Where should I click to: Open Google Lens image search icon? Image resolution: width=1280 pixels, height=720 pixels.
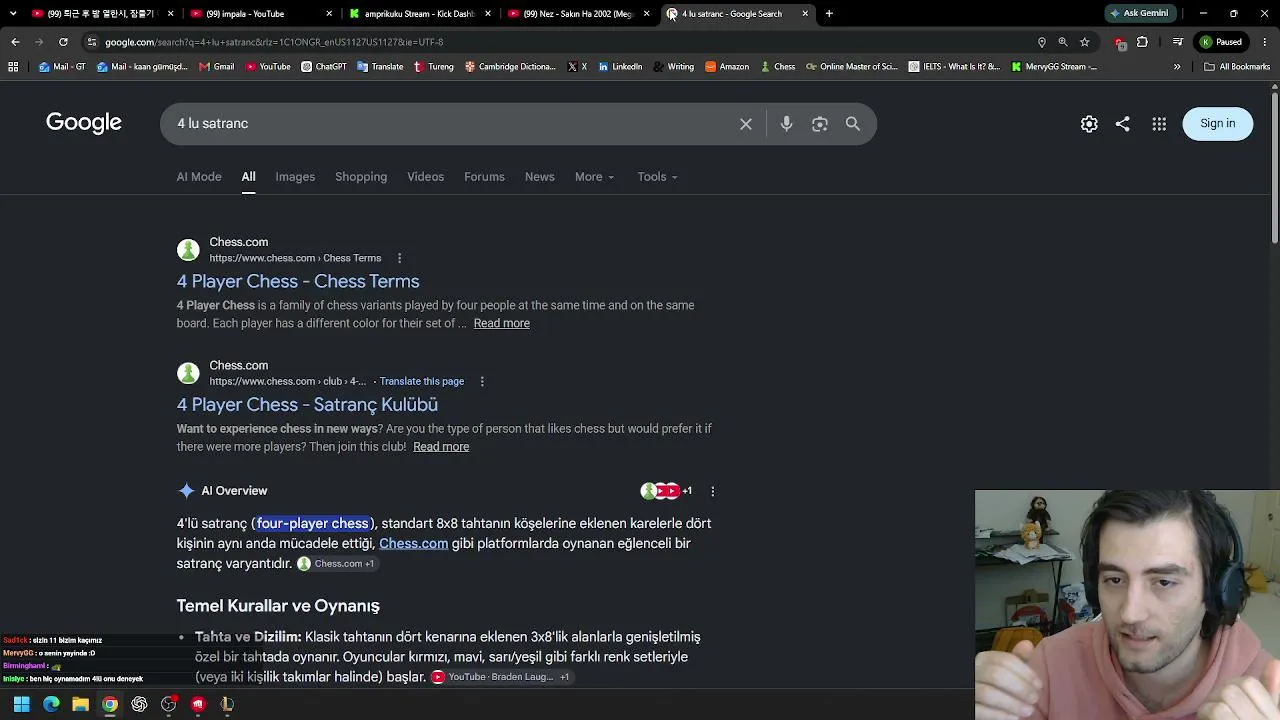coord(820,124)
